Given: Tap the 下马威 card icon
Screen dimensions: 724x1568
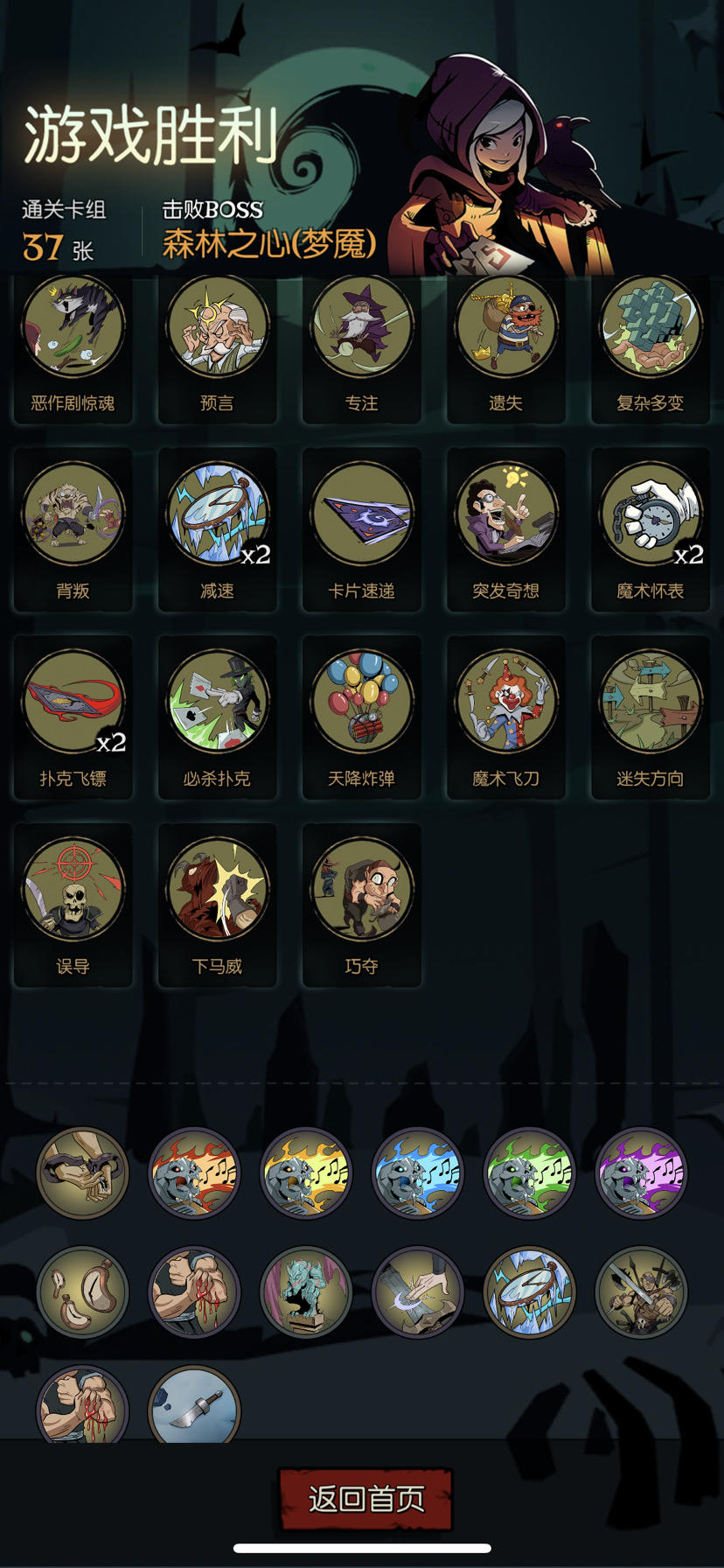Looking at the screenshot, I should pos(218,889).
